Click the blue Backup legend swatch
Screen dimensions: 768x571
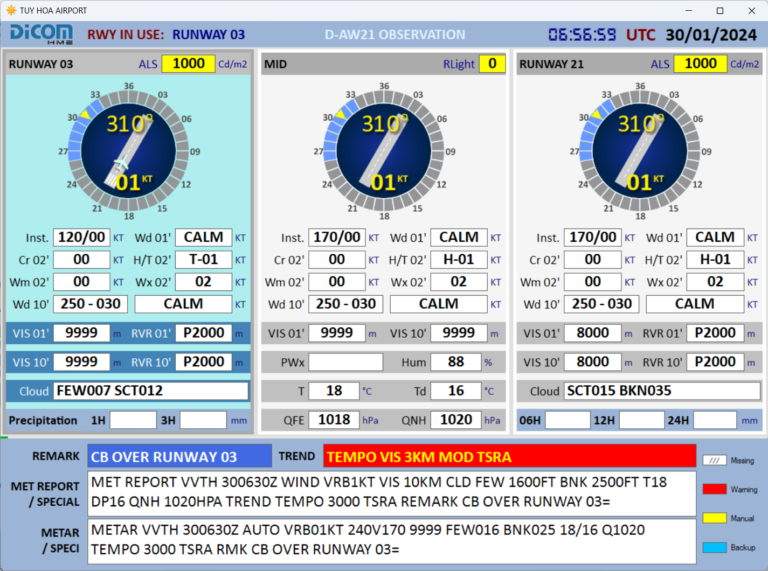(712, 547)
